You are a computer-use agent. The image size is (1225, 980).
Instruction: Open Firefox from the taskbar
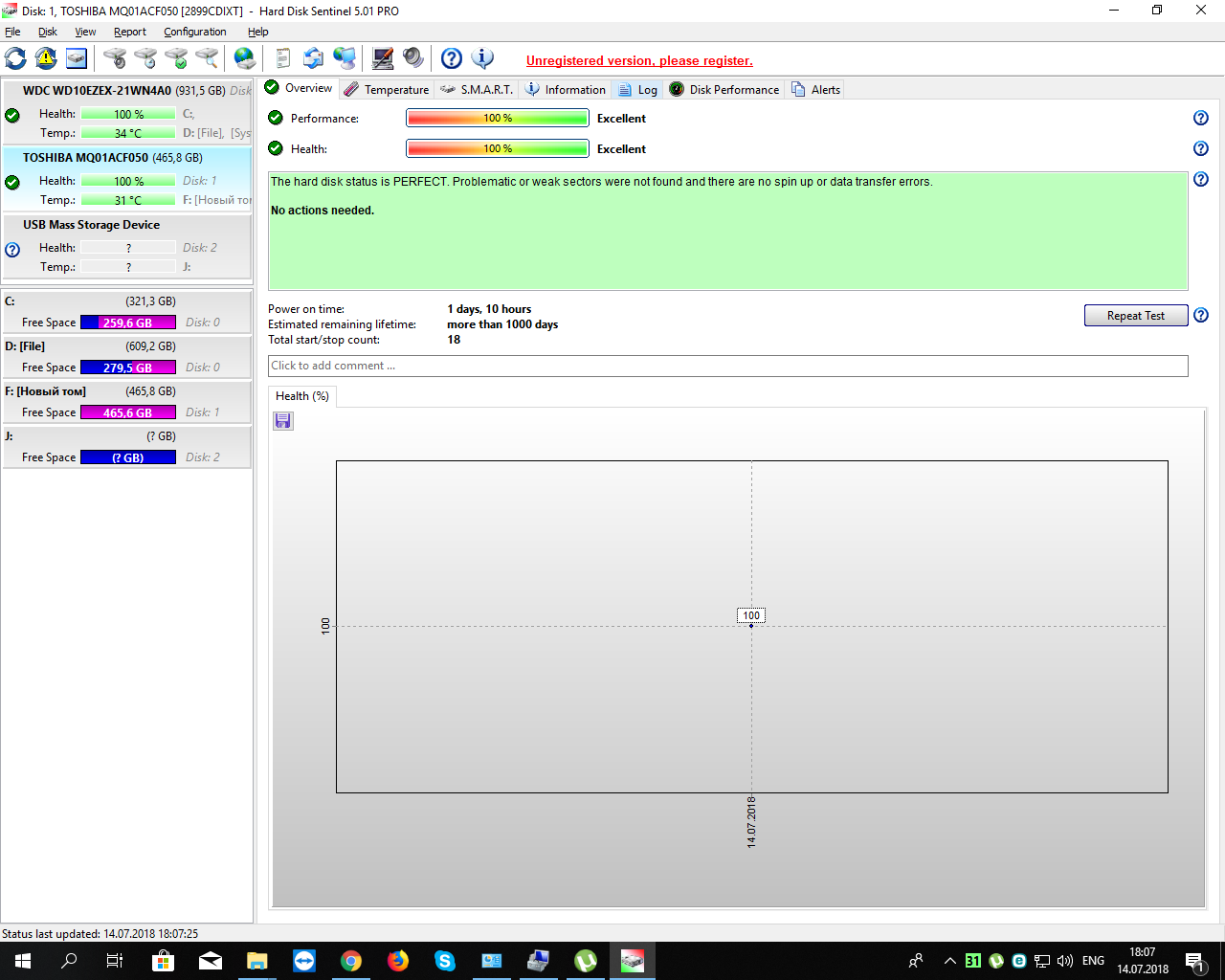398,961
